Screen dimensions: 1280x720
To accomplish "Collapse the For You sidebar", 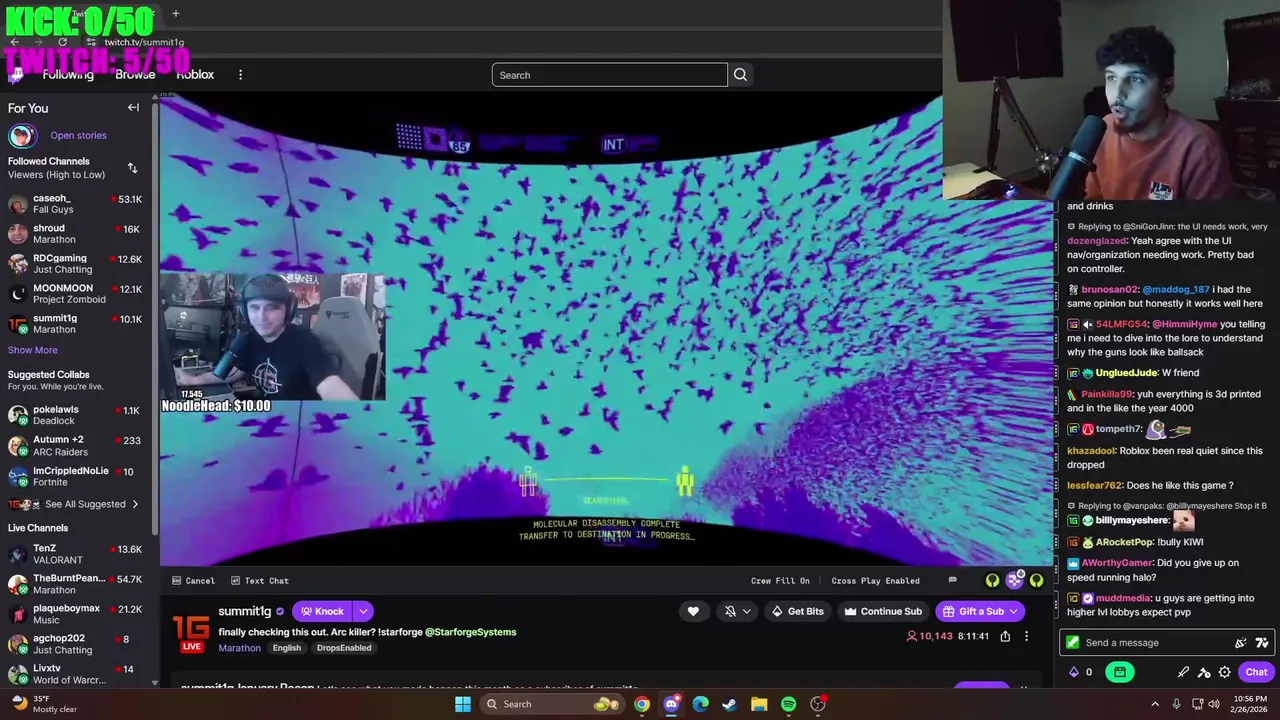I will (x=133, y=108).
